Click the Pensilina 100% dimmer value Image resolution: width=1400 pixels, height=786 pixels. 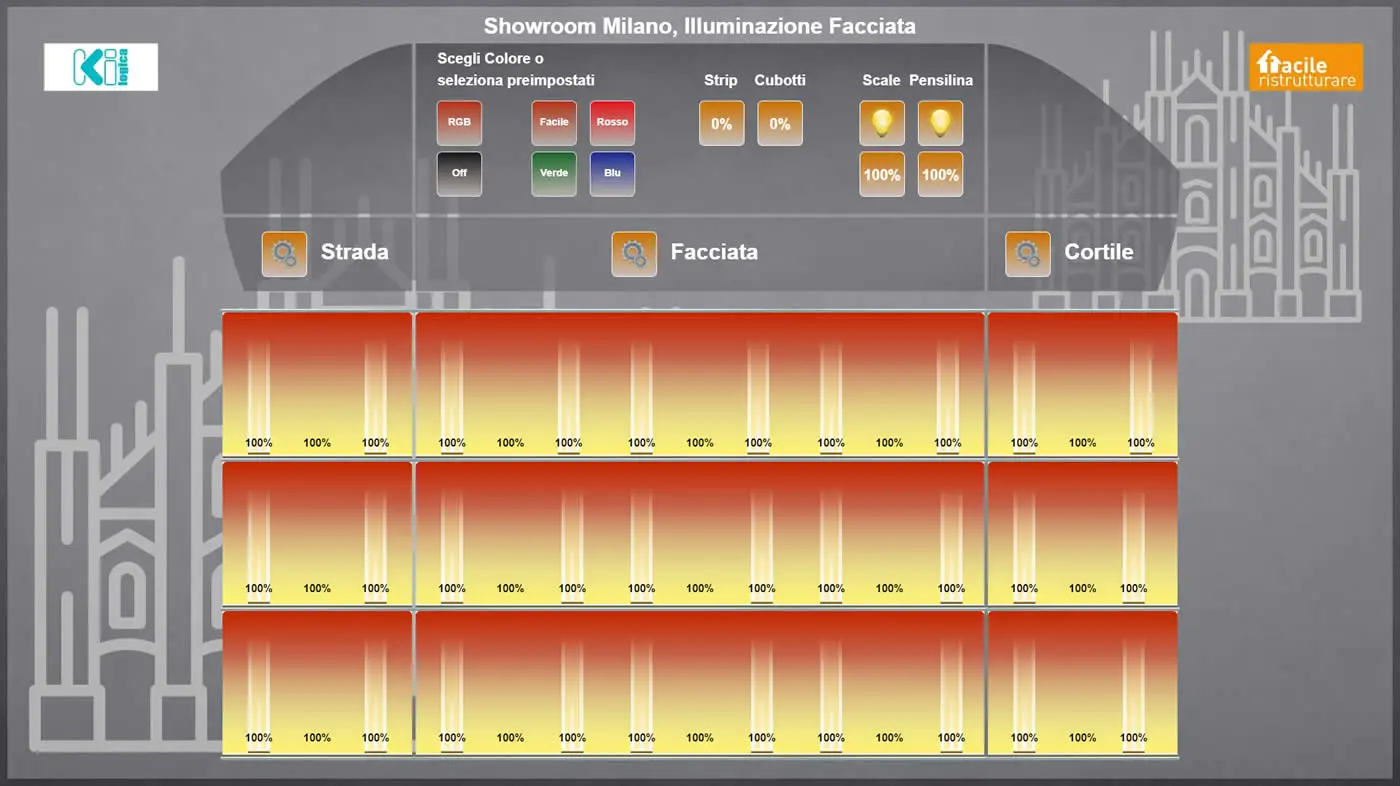click(x=940, y=175)
